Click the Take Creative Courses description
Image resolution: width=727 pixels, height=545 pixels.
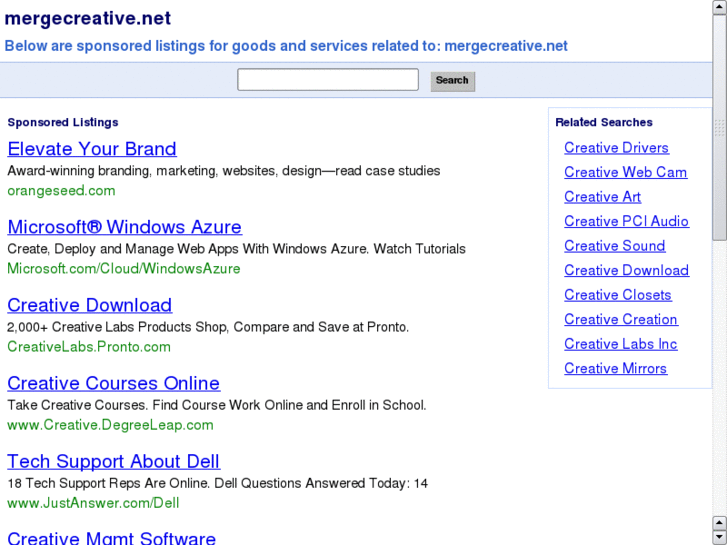coord(217,405)
